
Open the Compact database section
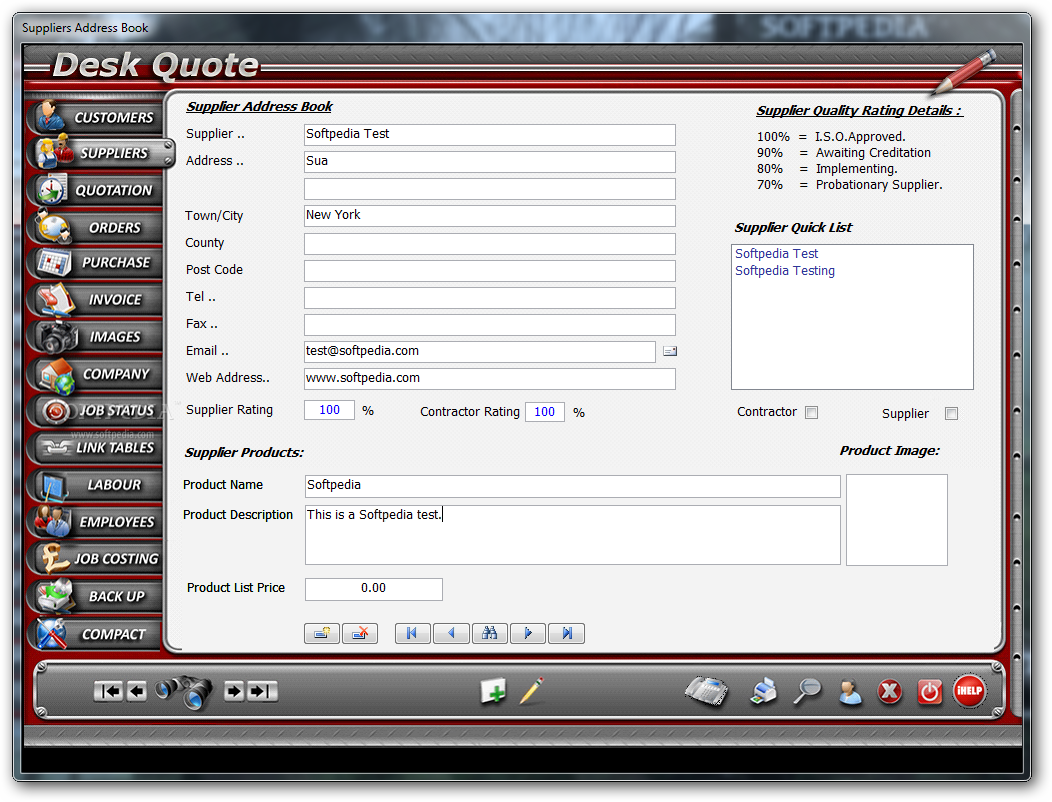95,634
